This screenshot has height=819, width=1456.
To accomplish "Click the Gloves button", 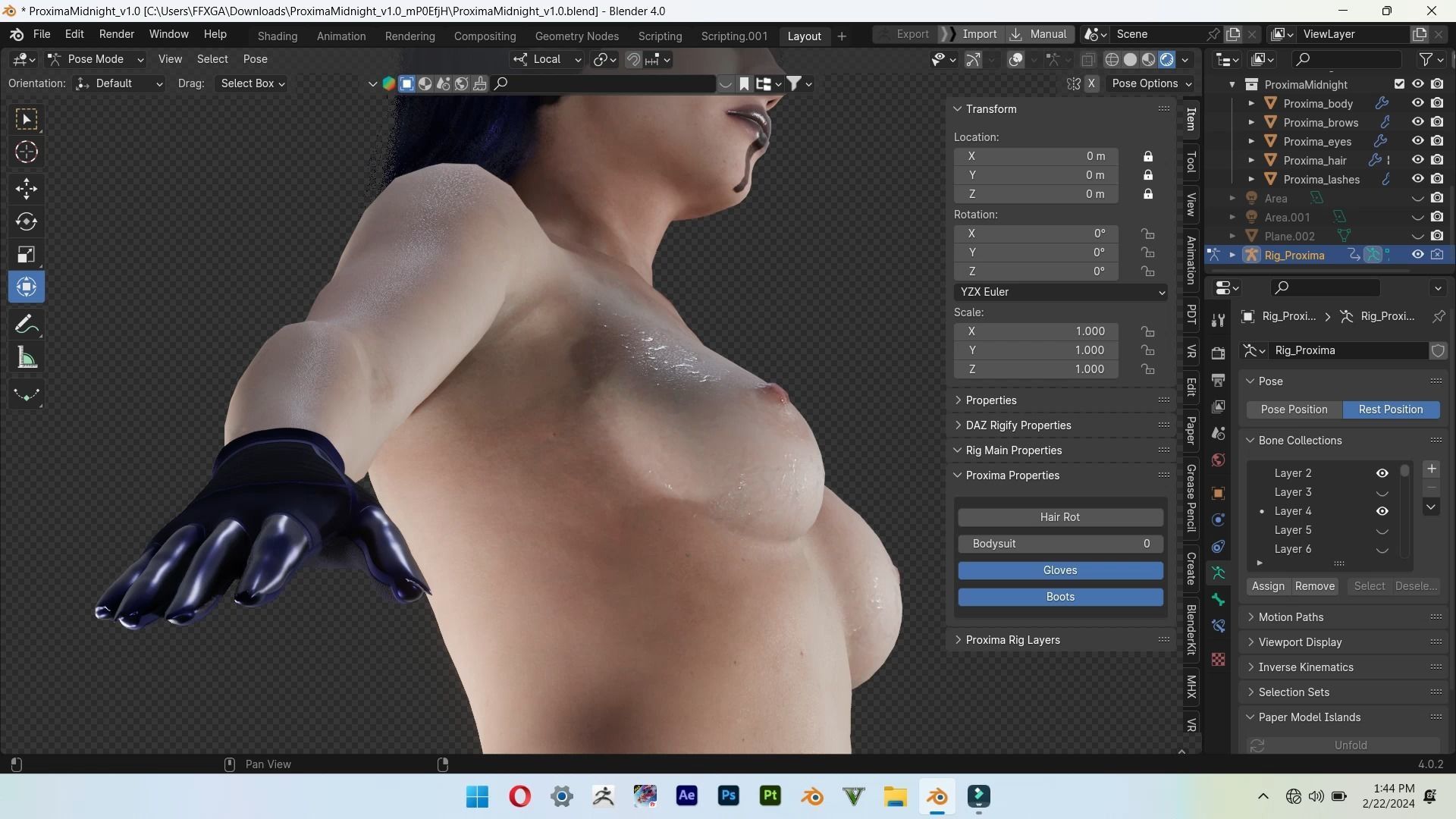I will 1059,570.
